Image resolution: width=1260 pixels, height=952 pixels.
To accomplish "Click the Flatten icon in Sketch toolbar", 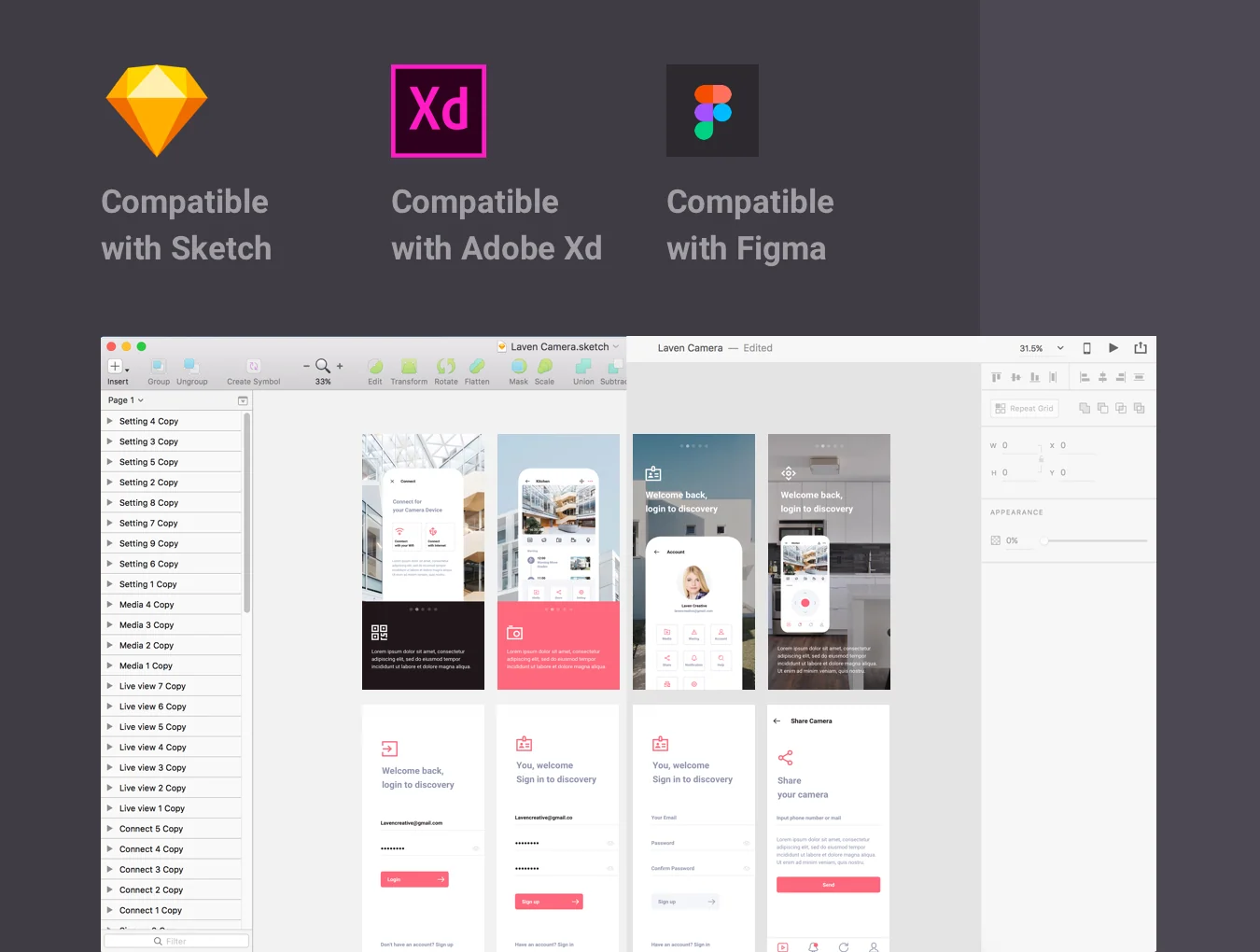I will (x=477, y=366).
